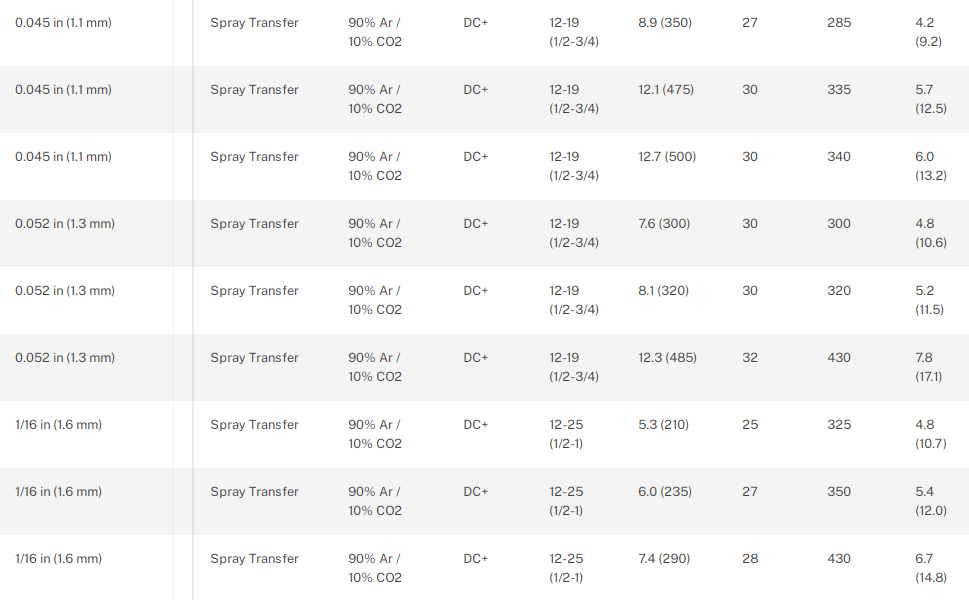This screenshot has width=969, height=600.
Task: Select the 340 amperage cell
Action: 839,157
